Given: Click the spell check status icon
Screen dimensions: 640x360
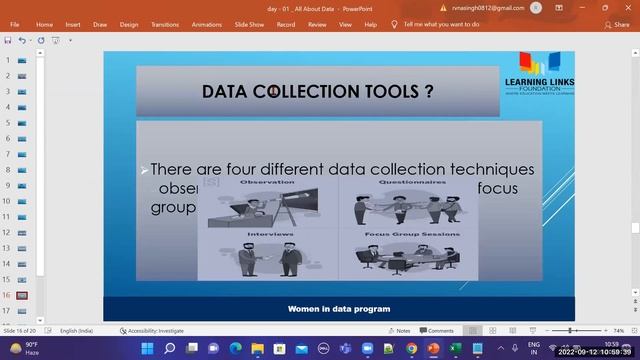Looking at the screenshot, I should (x=48, y=331).
